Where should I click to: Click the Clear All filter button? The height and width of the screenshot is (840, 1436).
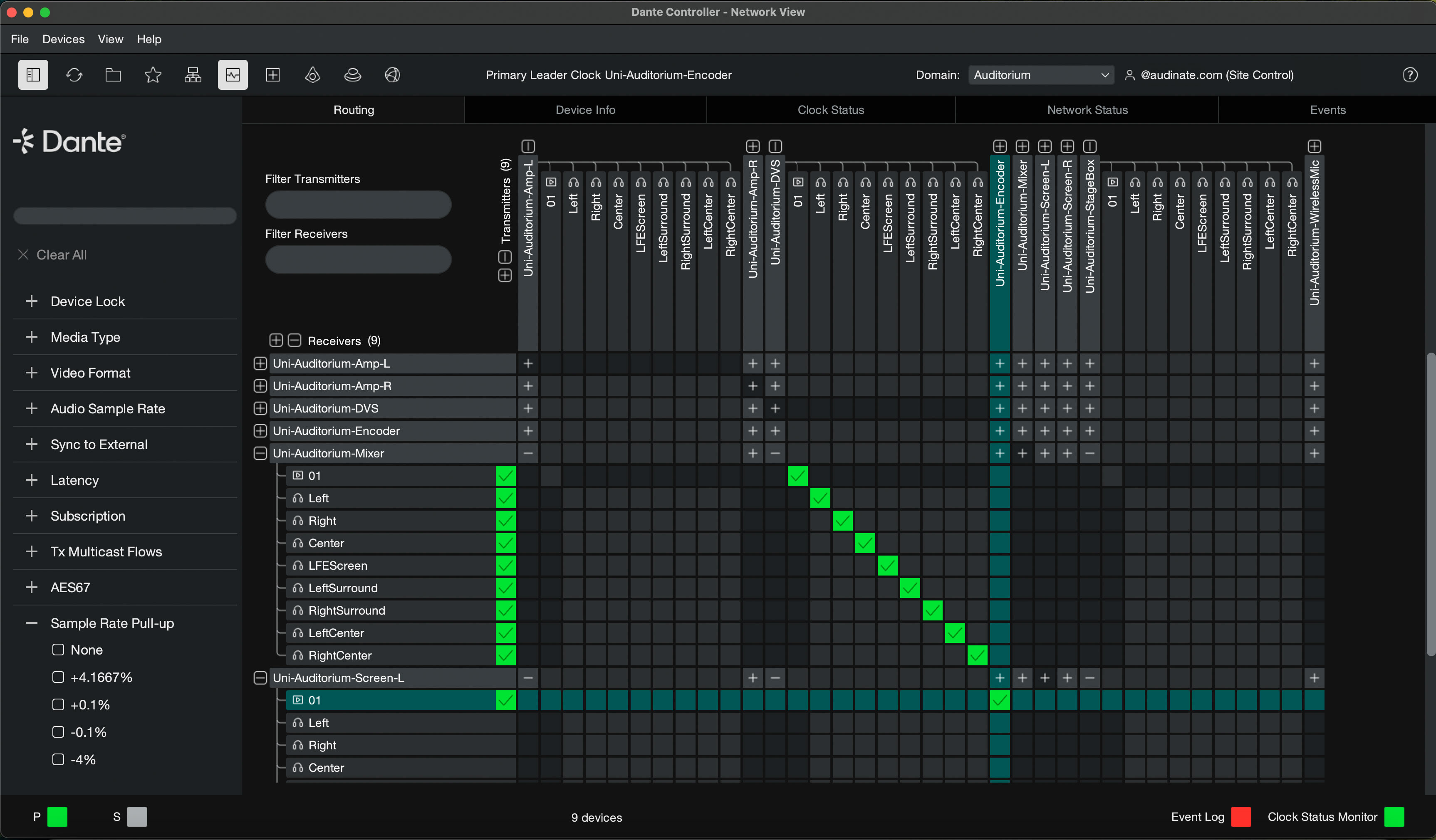tap(52, 254)
